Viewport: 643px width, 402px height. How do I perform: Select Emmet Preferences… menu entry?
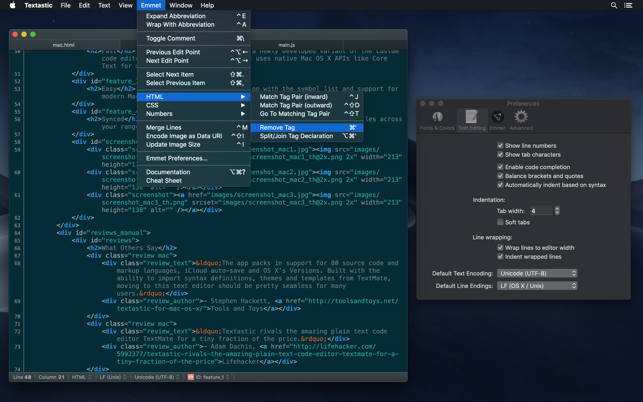tap(177, 158)
